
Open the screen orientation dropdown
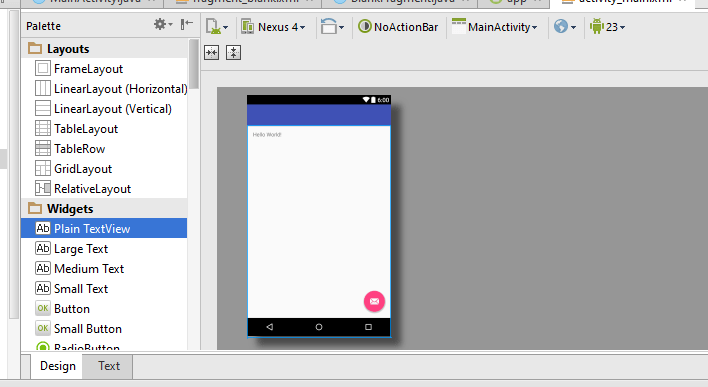(x=332, y=27)
